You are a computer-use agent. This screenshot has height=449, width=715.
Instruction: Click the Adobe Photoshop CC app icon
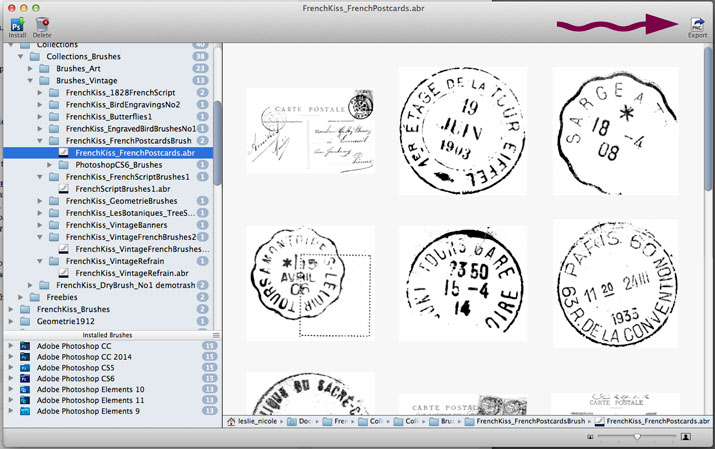[25, 346]
